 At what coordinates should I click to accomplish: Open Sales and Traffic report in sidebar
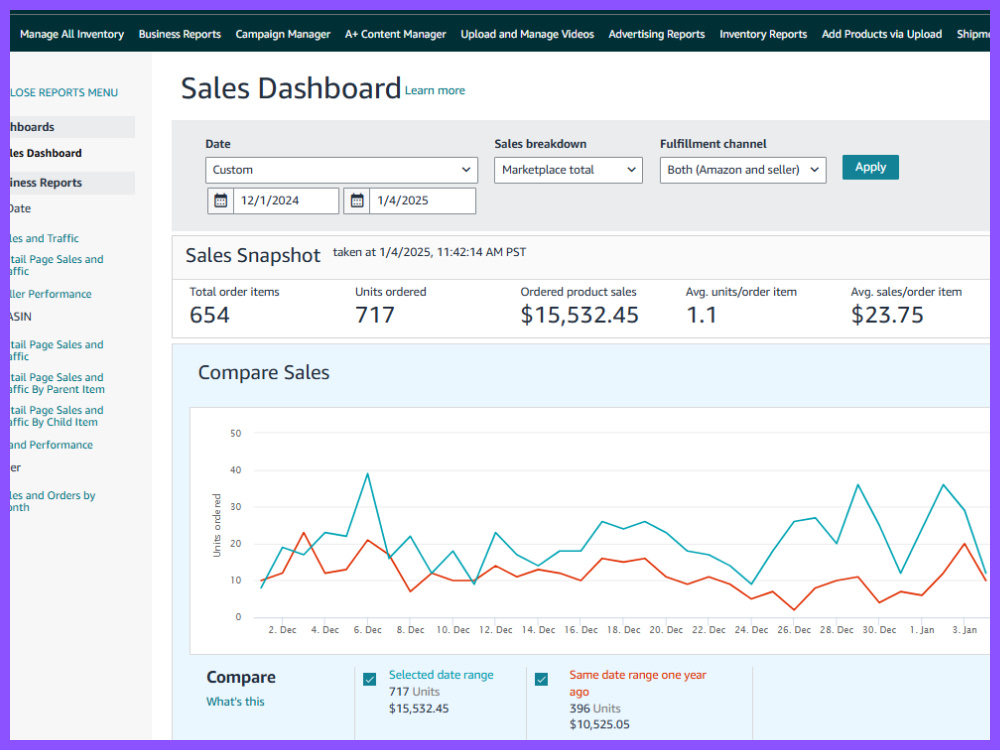[45, 239]
